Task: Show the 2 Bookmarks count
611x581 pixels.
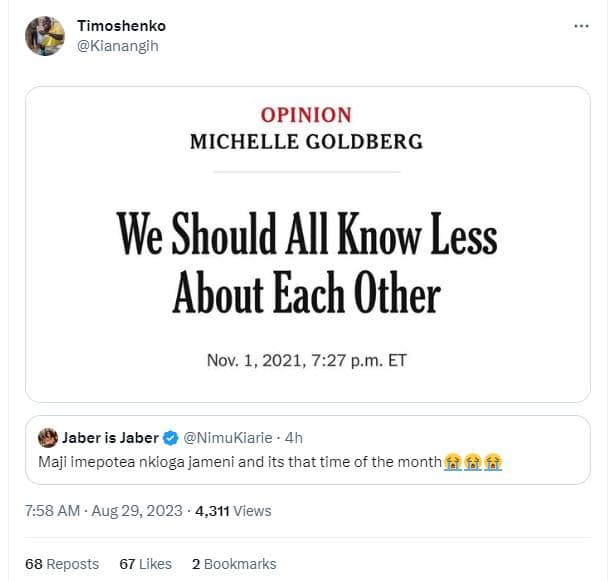Action: (234, 564)
